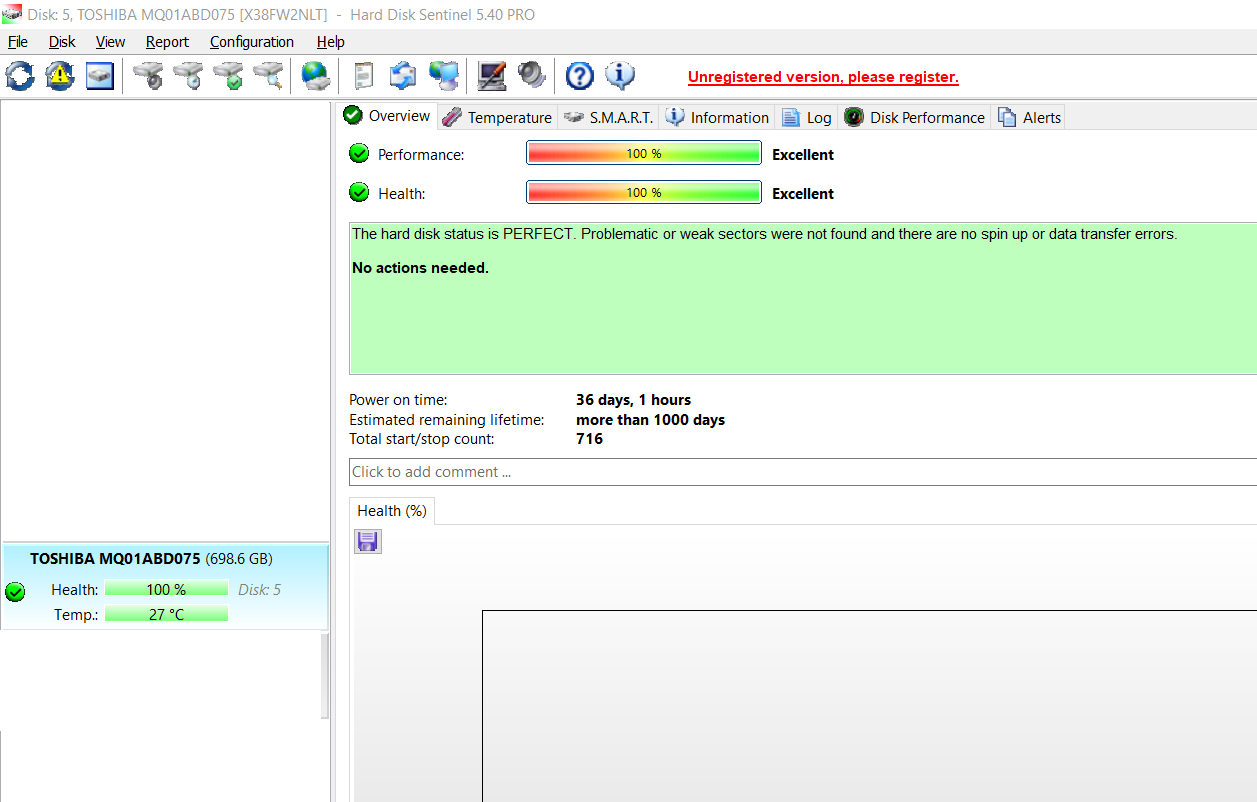Click the 'Unregistered version, please register' link
This screenshot has height=802, width=1257.
pos(823,77)
